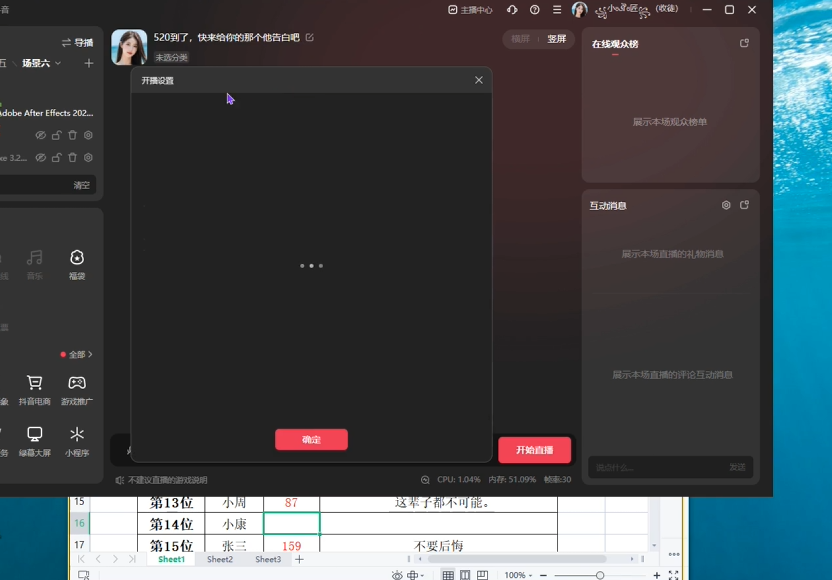Open interactive messages settings gear

coord(726,205)
